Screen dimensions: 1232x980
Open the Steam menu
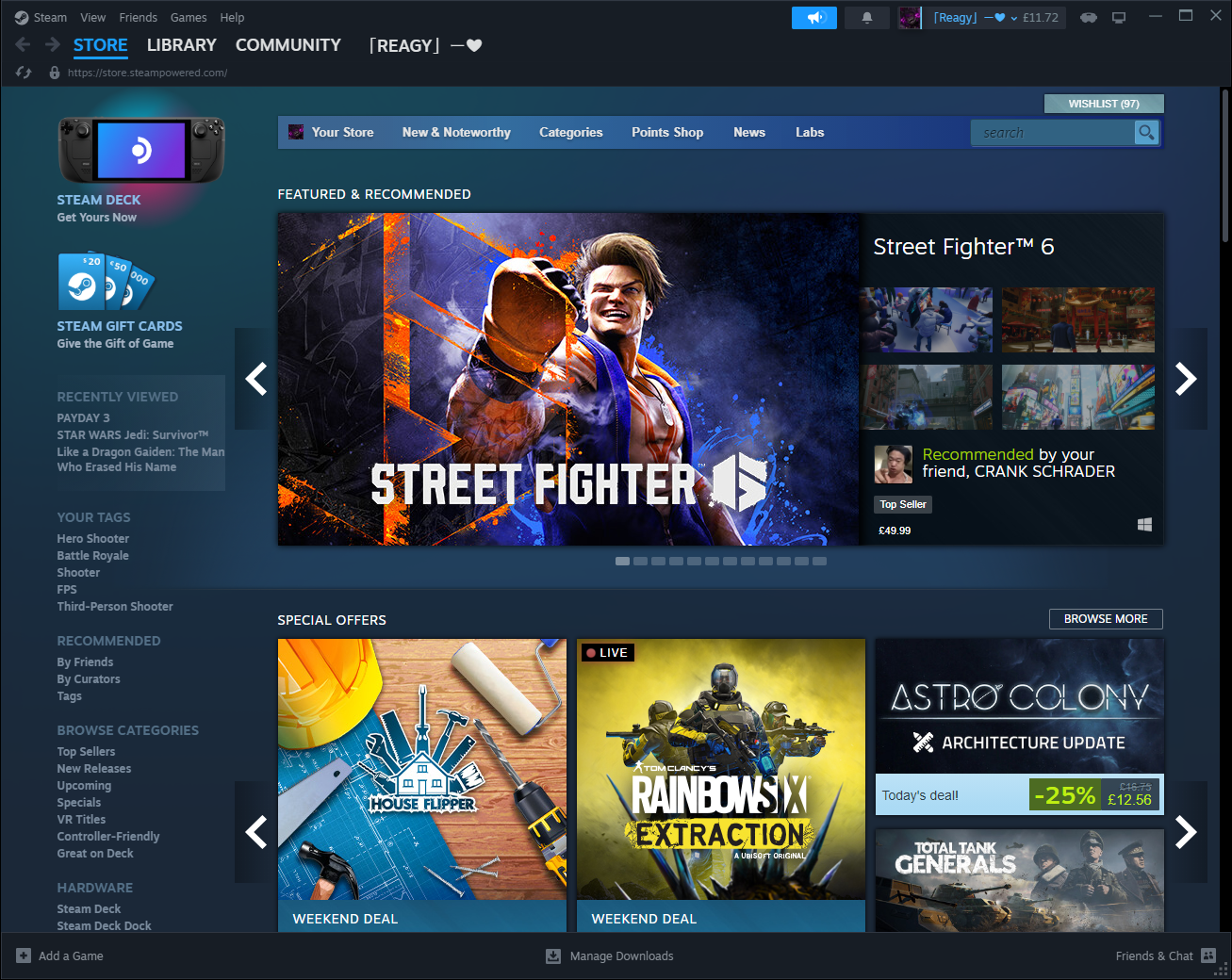coord(50,17)
